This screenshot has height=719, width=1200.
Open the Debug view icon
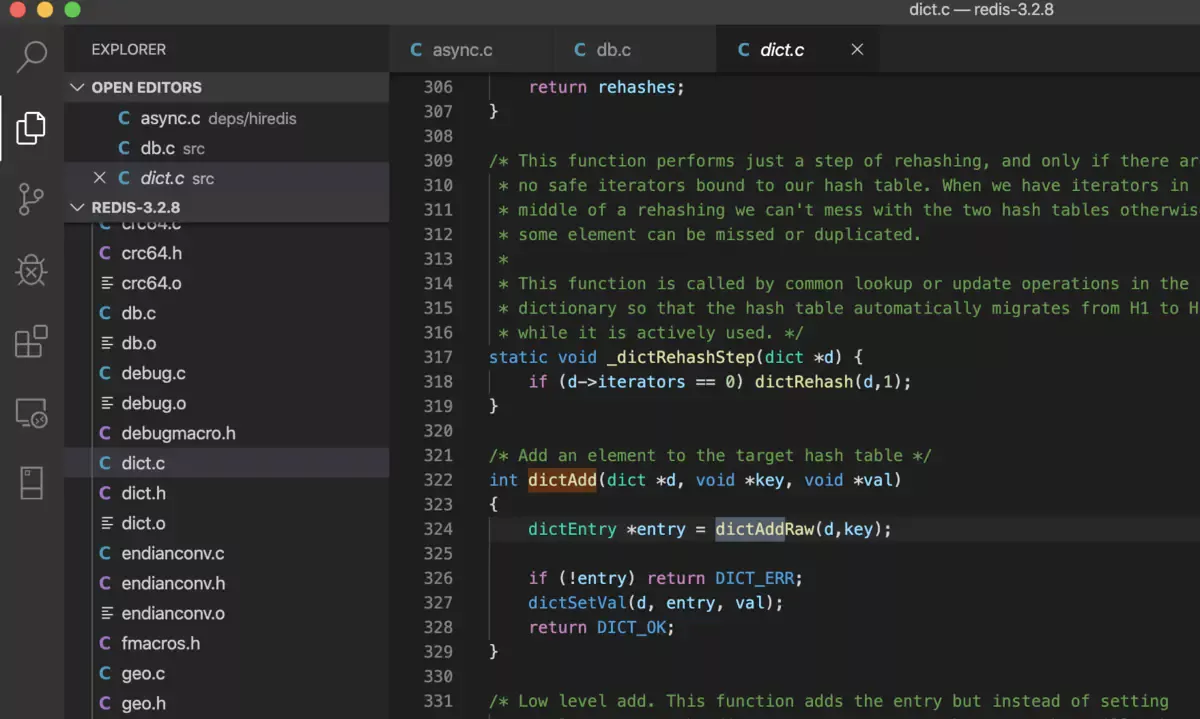click(32, 270)
